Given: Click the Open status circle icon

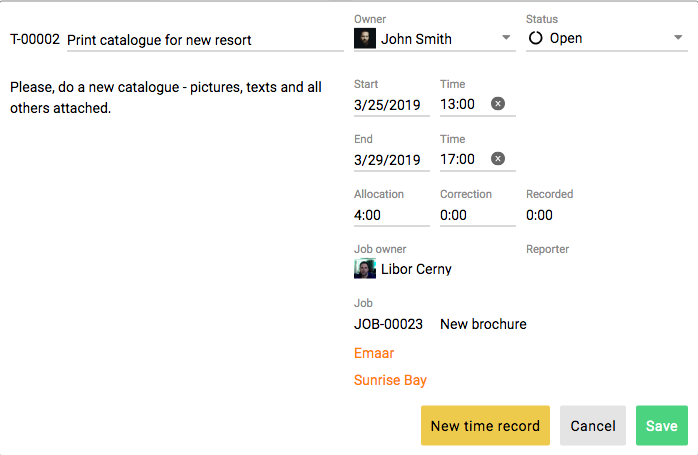Looking at the screenshot, I should pyautogui.click(x=536, y=38).
